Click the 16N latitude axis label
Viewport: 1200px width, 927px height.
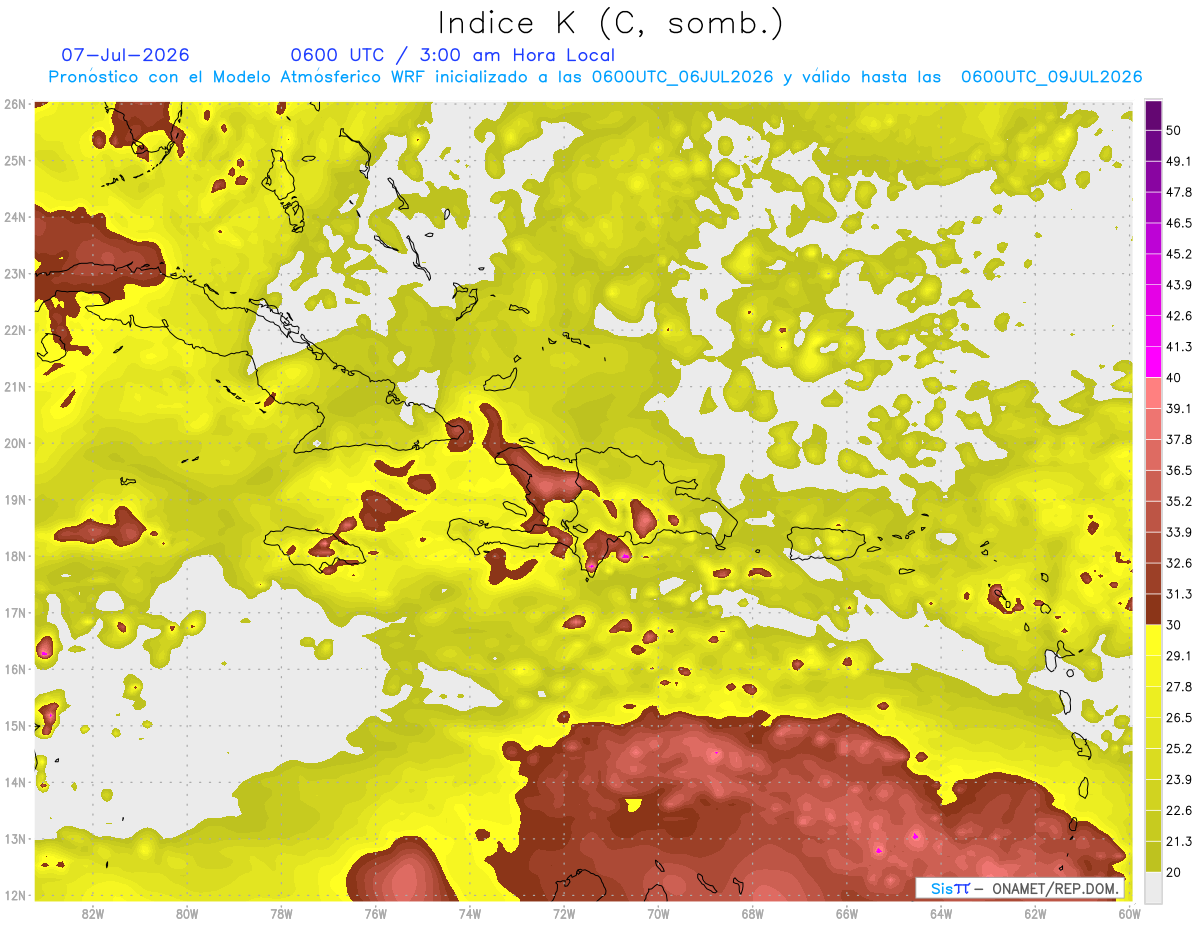[x=15, y=669]
